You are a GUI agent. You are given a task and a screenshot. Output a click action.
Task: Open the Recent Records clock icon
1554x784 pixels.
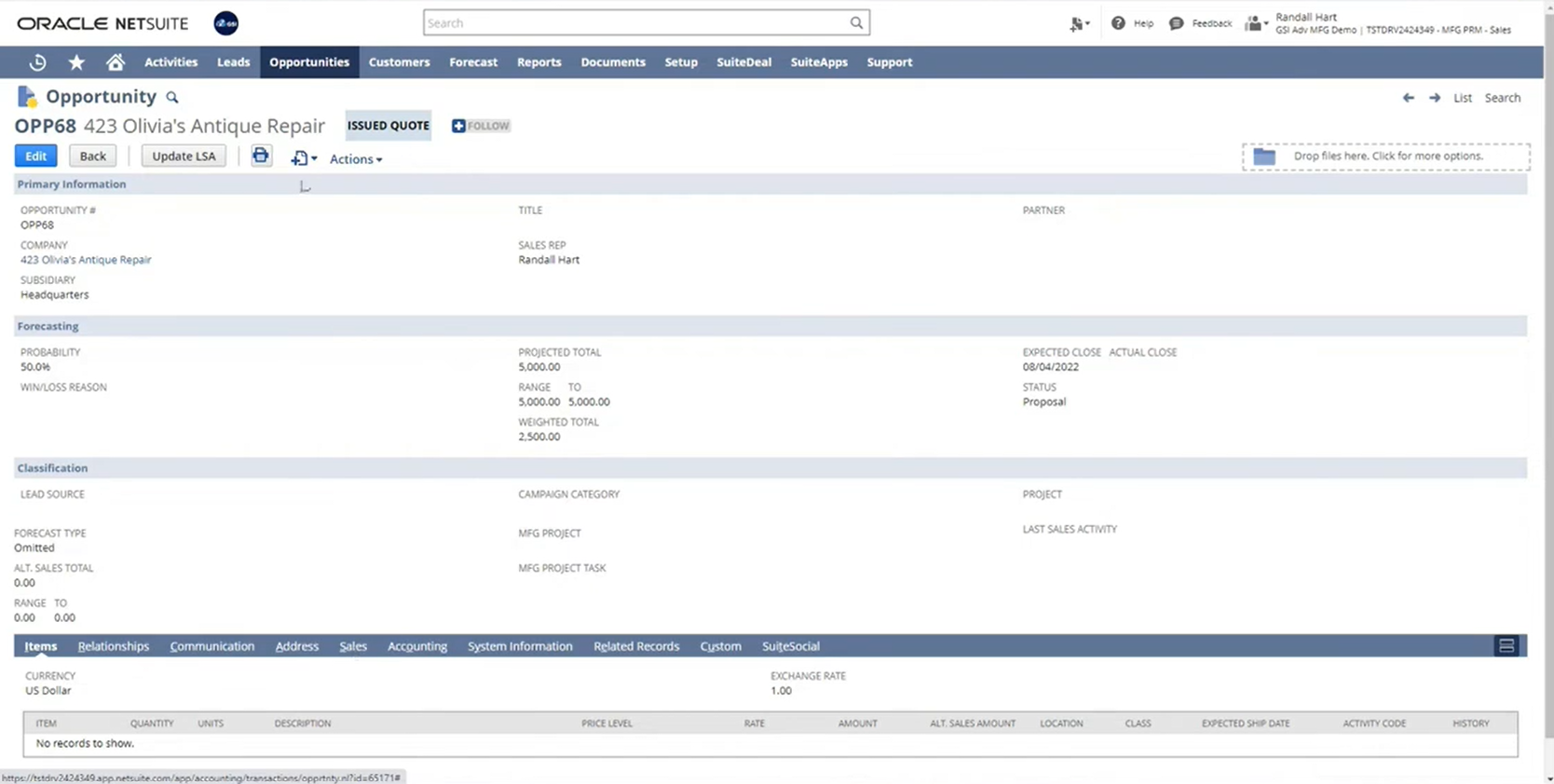37,62
